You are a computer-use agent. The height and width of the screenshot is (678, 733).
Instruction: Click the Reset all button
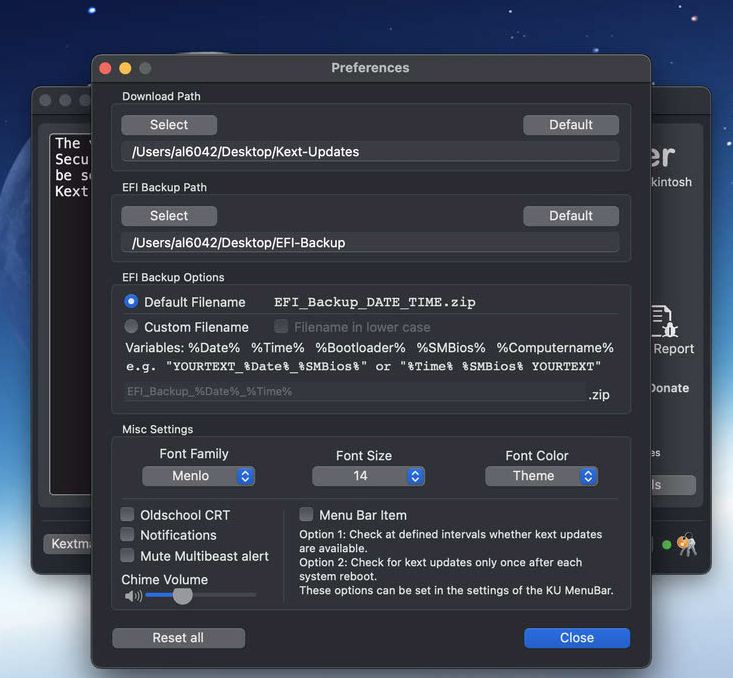point(178,638)
